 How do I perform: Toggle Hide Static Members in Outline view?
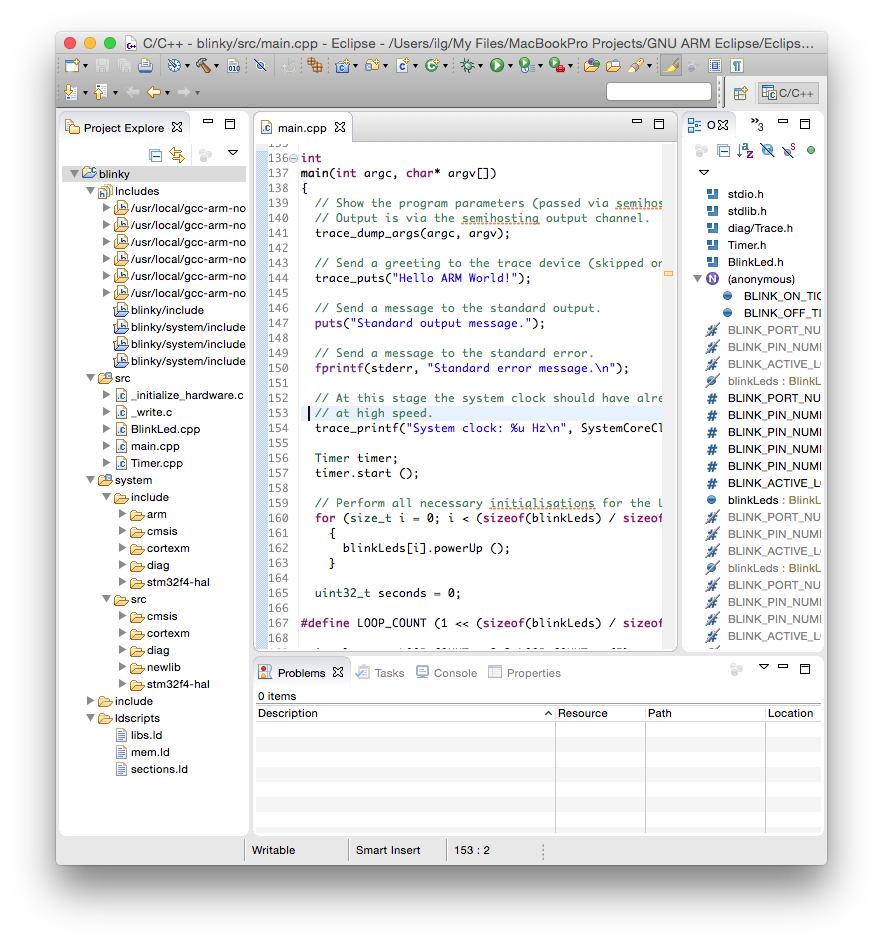click(x=788, y=149)
